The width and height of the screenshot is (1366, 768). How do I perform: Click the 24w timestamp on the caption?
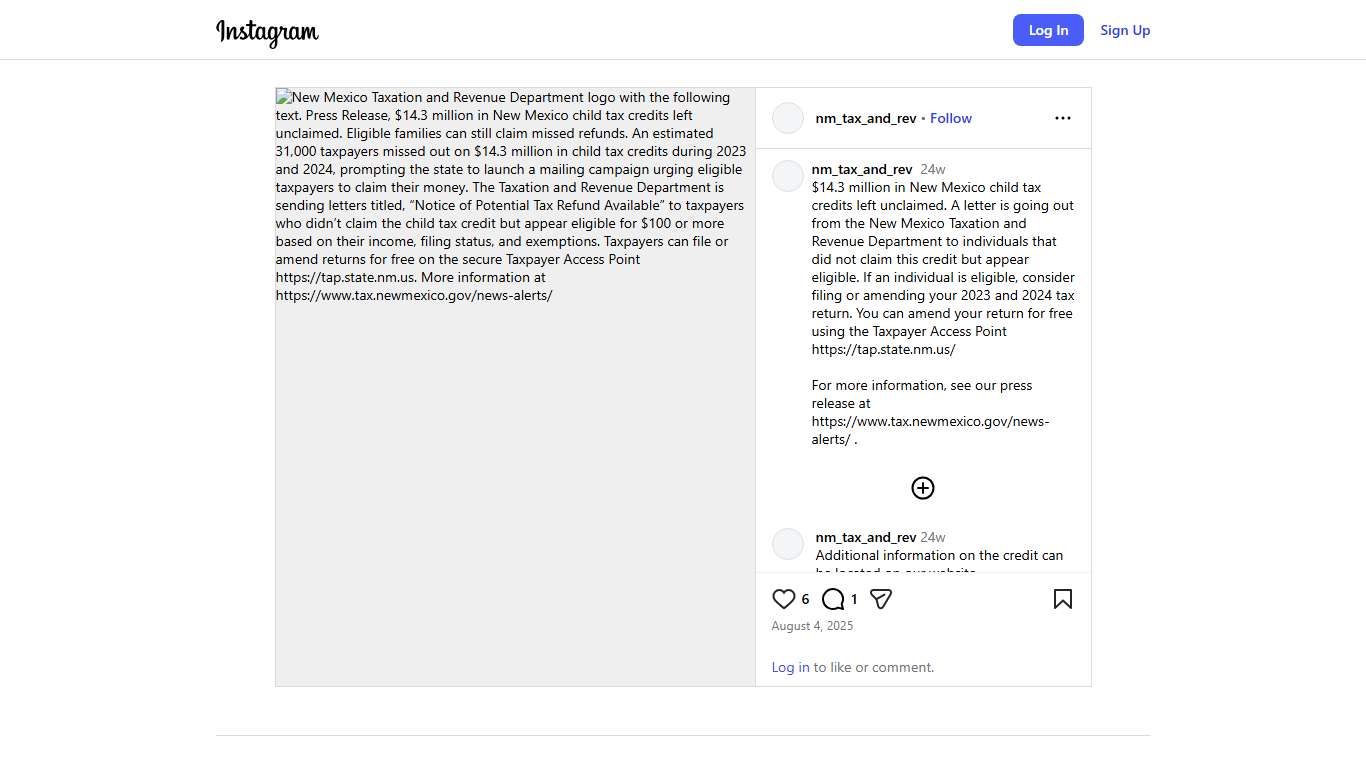(x=933, y=169)
